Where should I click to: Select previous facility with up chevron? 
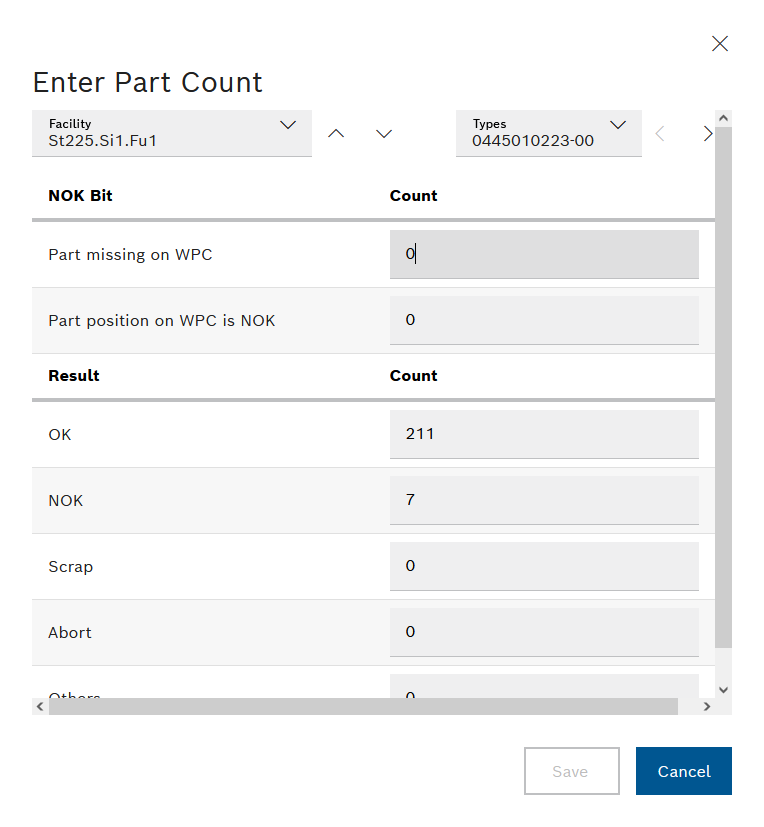coord(336,134)
